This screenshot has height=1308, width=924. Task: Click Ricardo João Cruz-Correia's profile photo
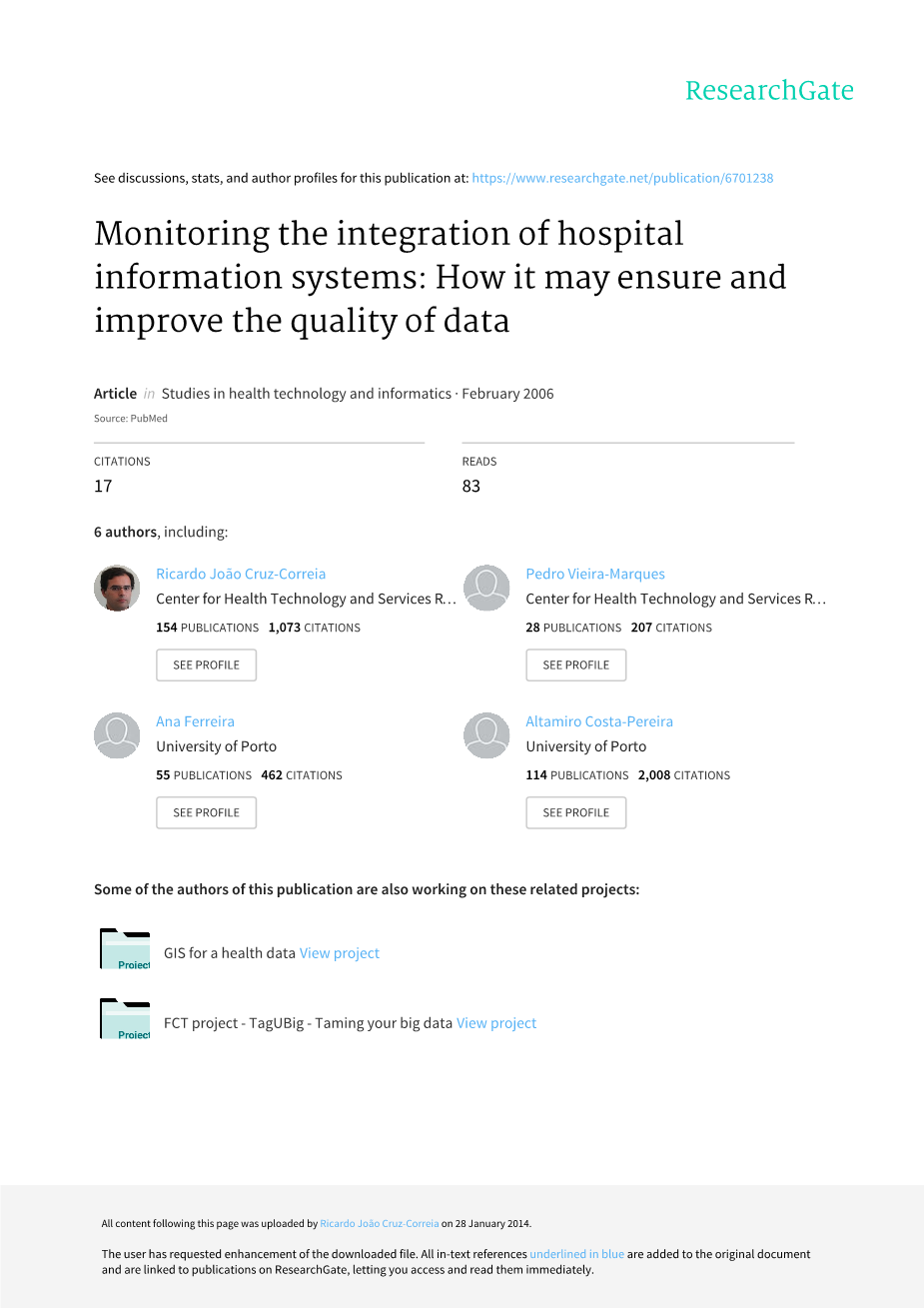[117, 588]
